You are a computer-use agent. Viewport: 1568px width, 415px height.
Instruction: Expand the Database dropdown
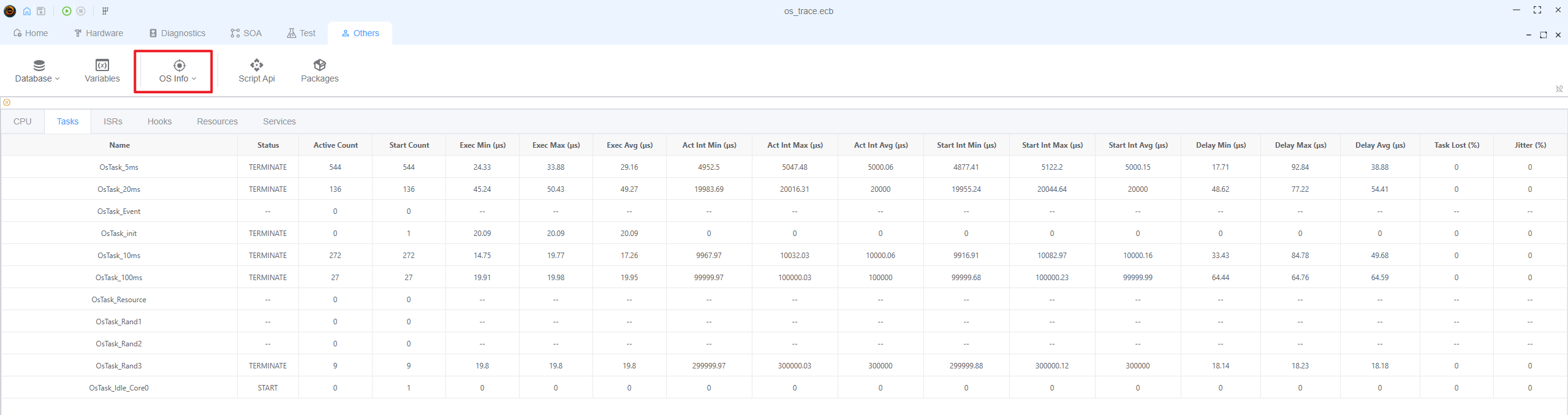[37, 71]
